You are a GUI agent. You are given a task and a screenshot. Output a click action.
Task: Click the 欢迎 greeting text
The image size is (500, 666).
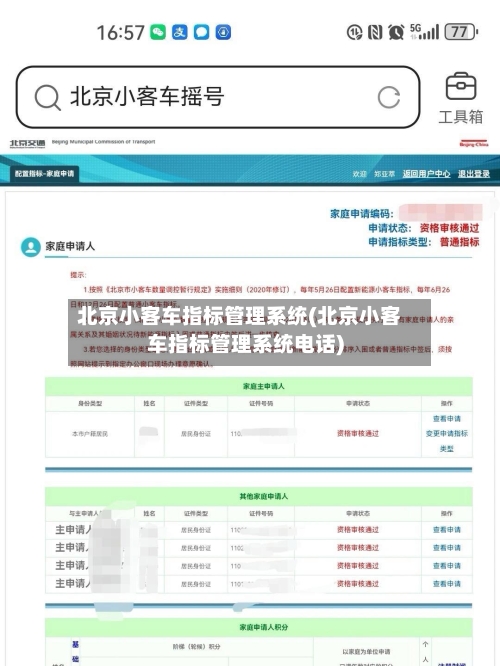[x=359, y=174]
